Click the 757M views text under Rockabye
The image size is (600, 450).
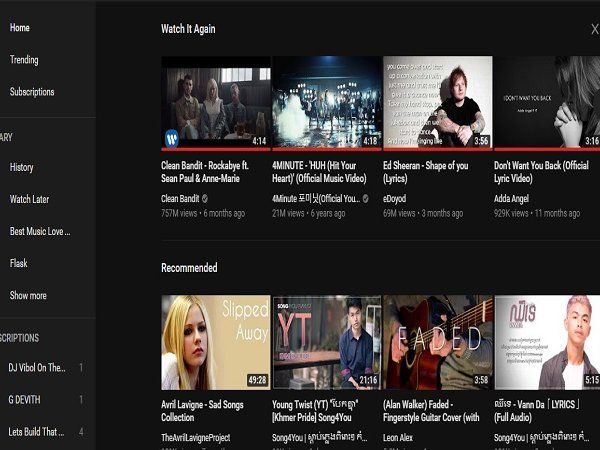179,214
